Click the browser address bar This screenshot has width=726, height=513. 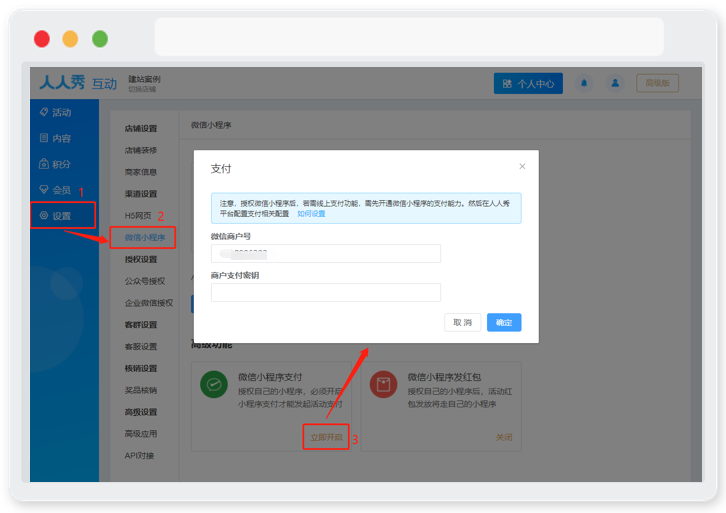tap(409, 37)
